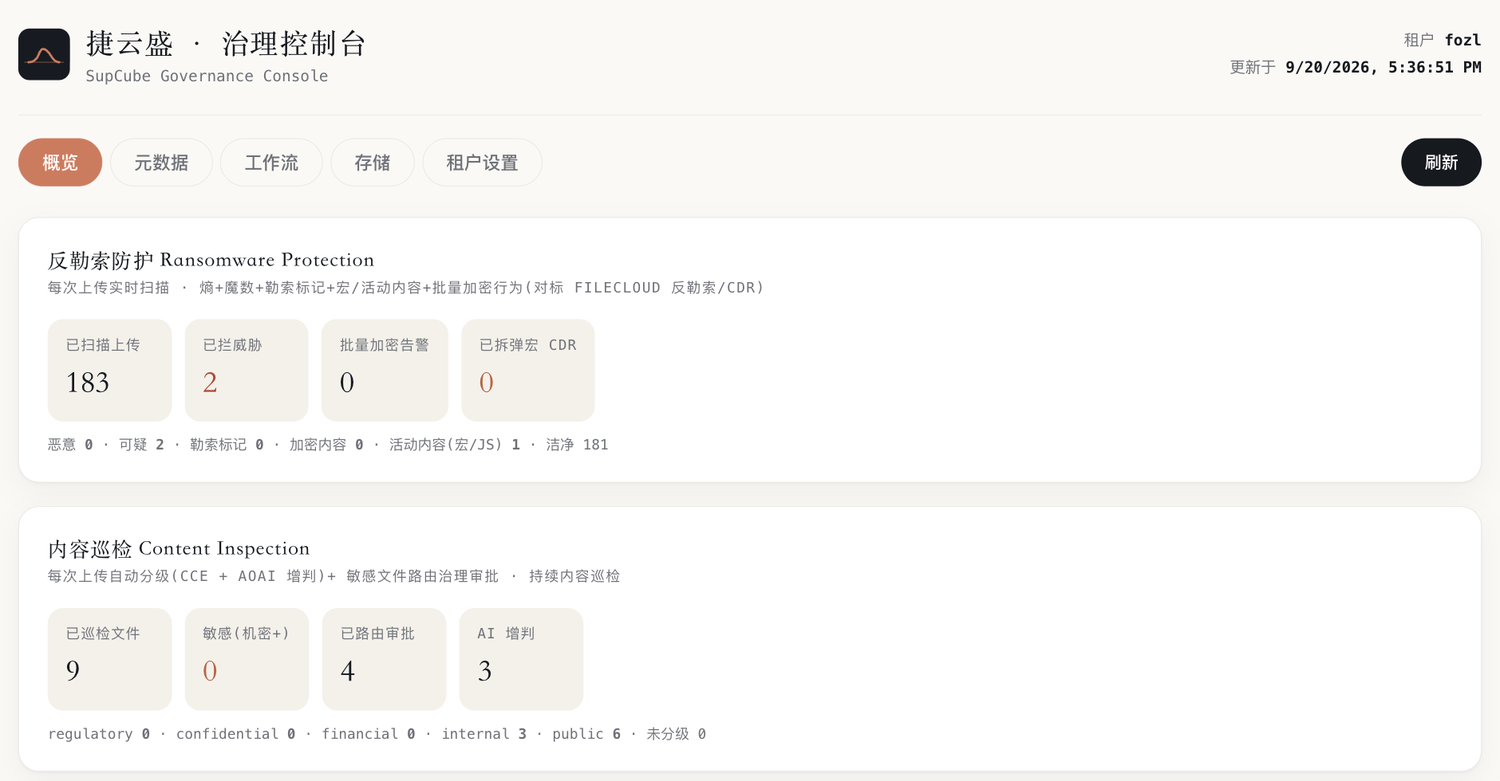1500x781 pixels.
Task: Click SupCube Governance Console subtitle
Action: [207, 76]
